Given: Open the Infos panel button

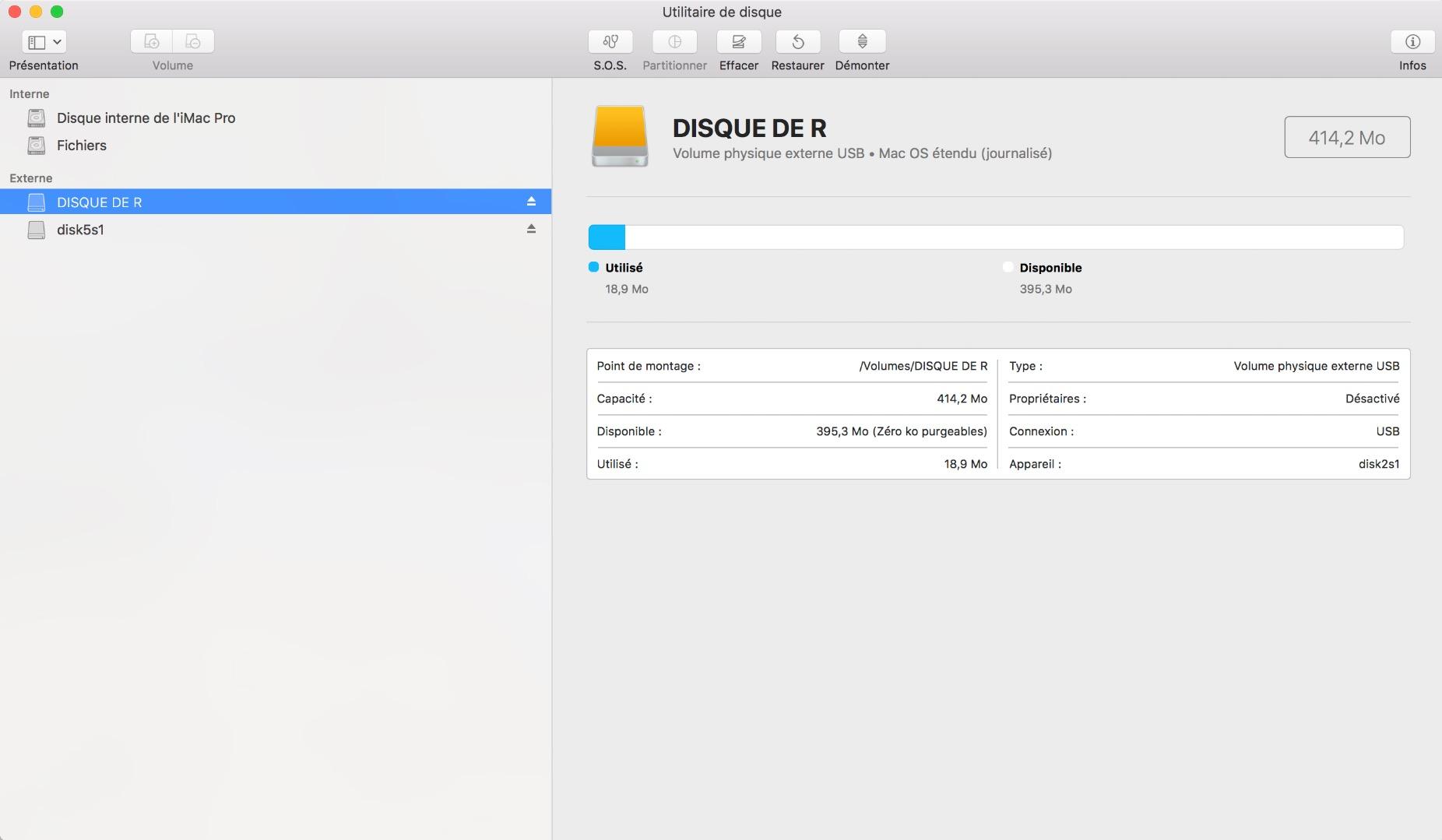Looking at the screenshot, I should click(1412, 42).
